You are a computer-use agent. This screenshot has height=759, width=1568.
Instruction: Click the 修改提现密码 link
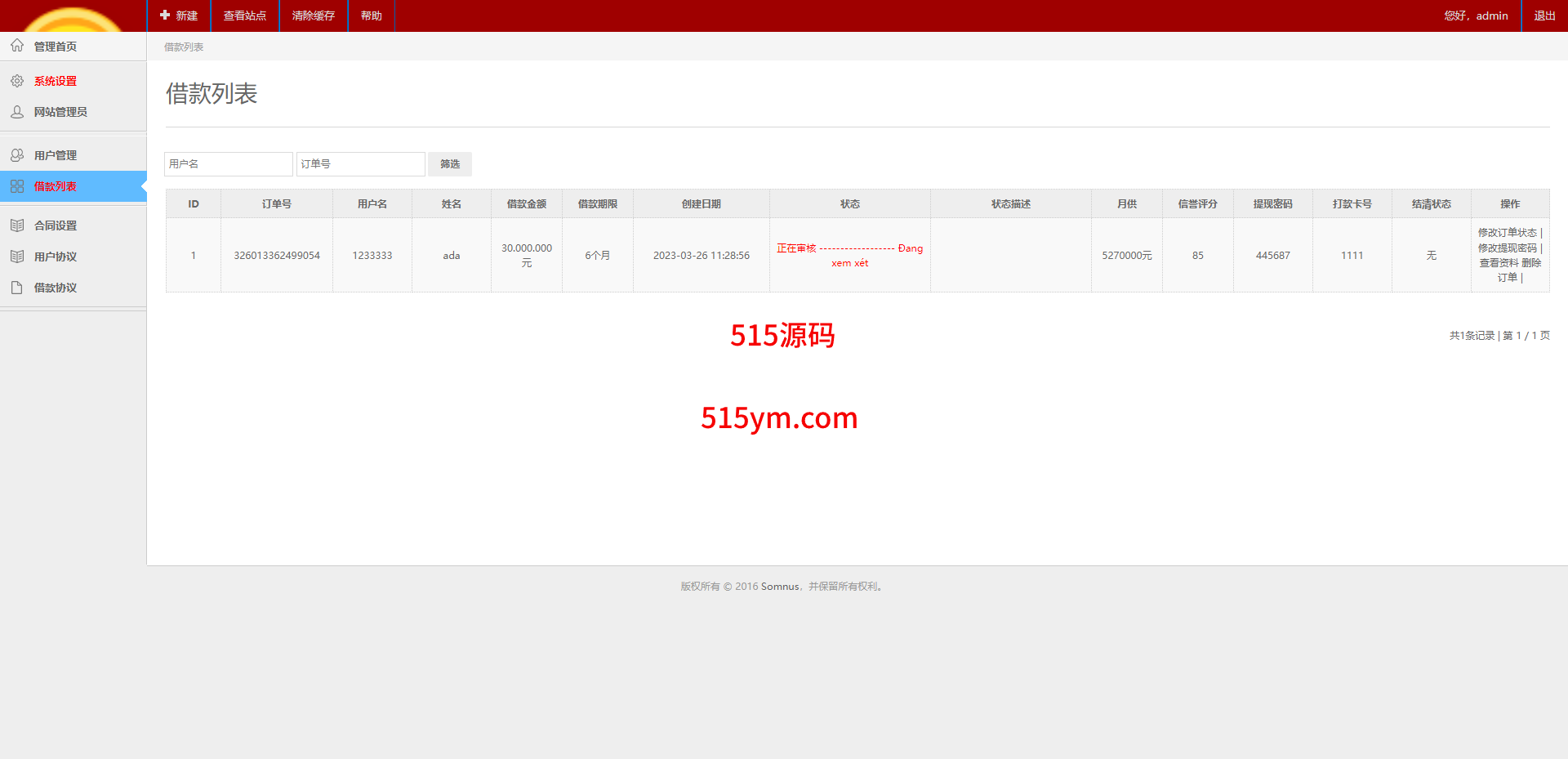pyautogui.click(x=1507, y=248)
